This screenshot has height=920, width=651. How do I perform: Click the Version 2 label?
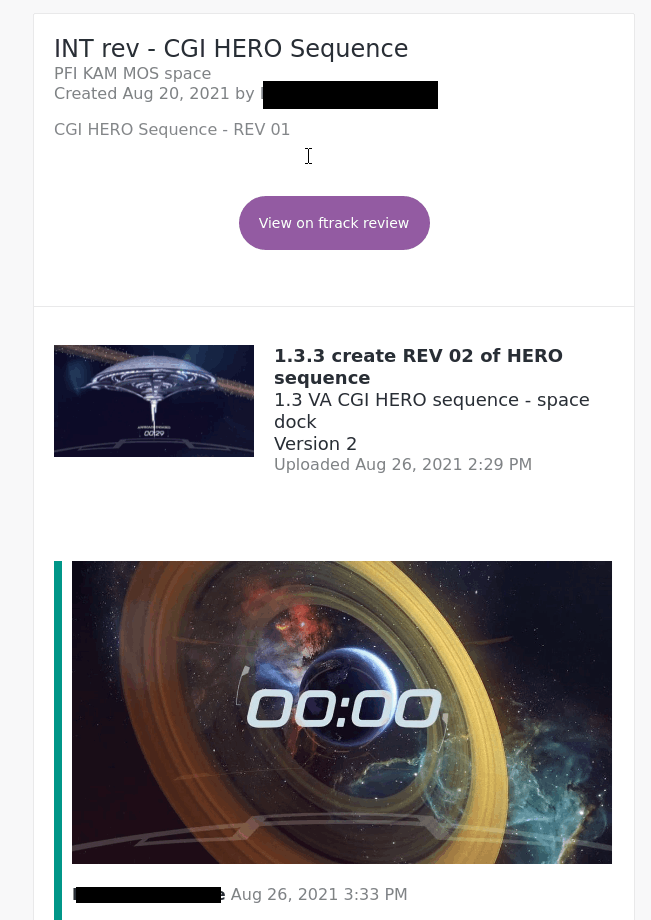316,444
